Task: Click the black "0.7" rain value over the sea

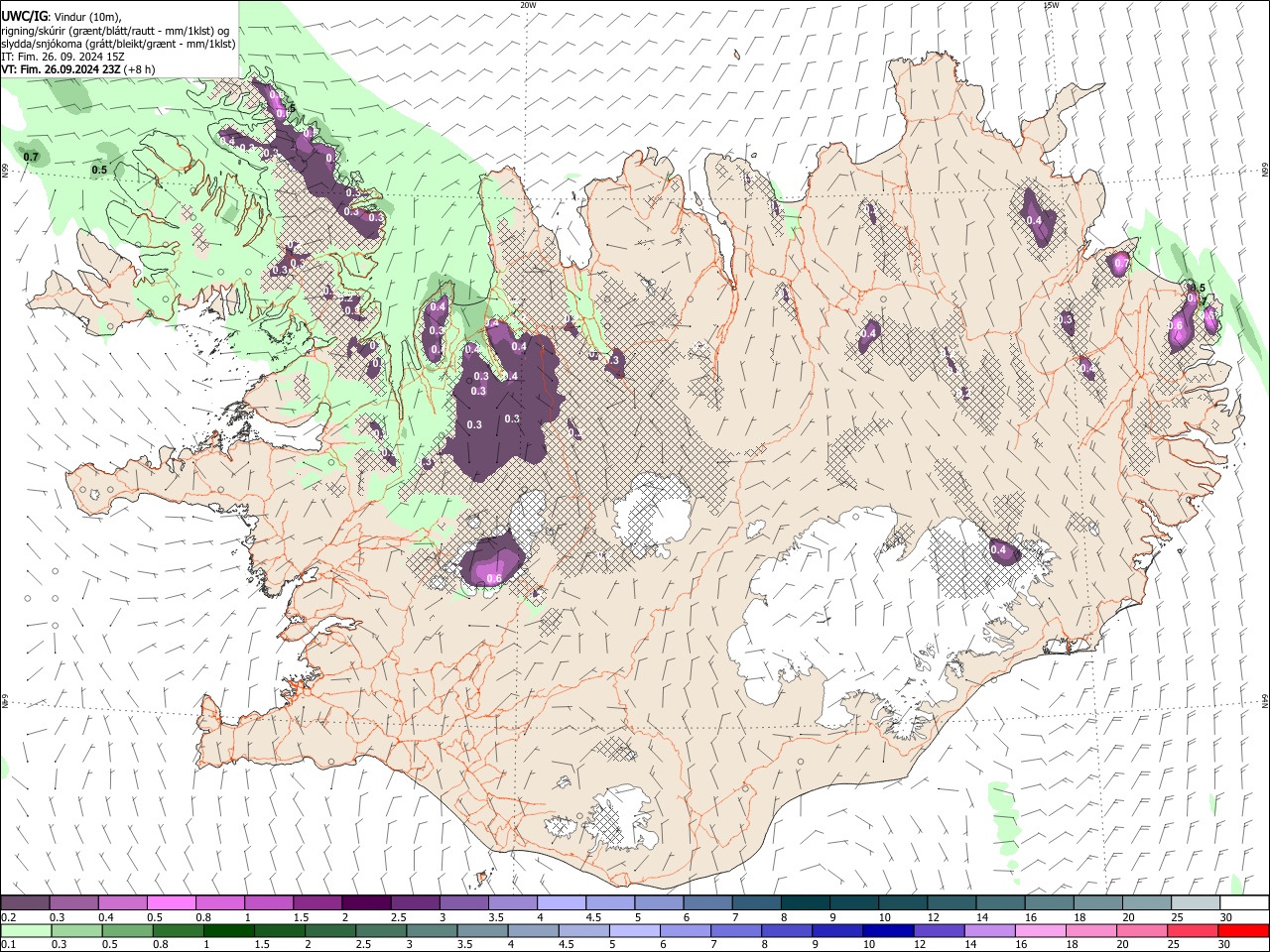Action: tap(32, 157)
